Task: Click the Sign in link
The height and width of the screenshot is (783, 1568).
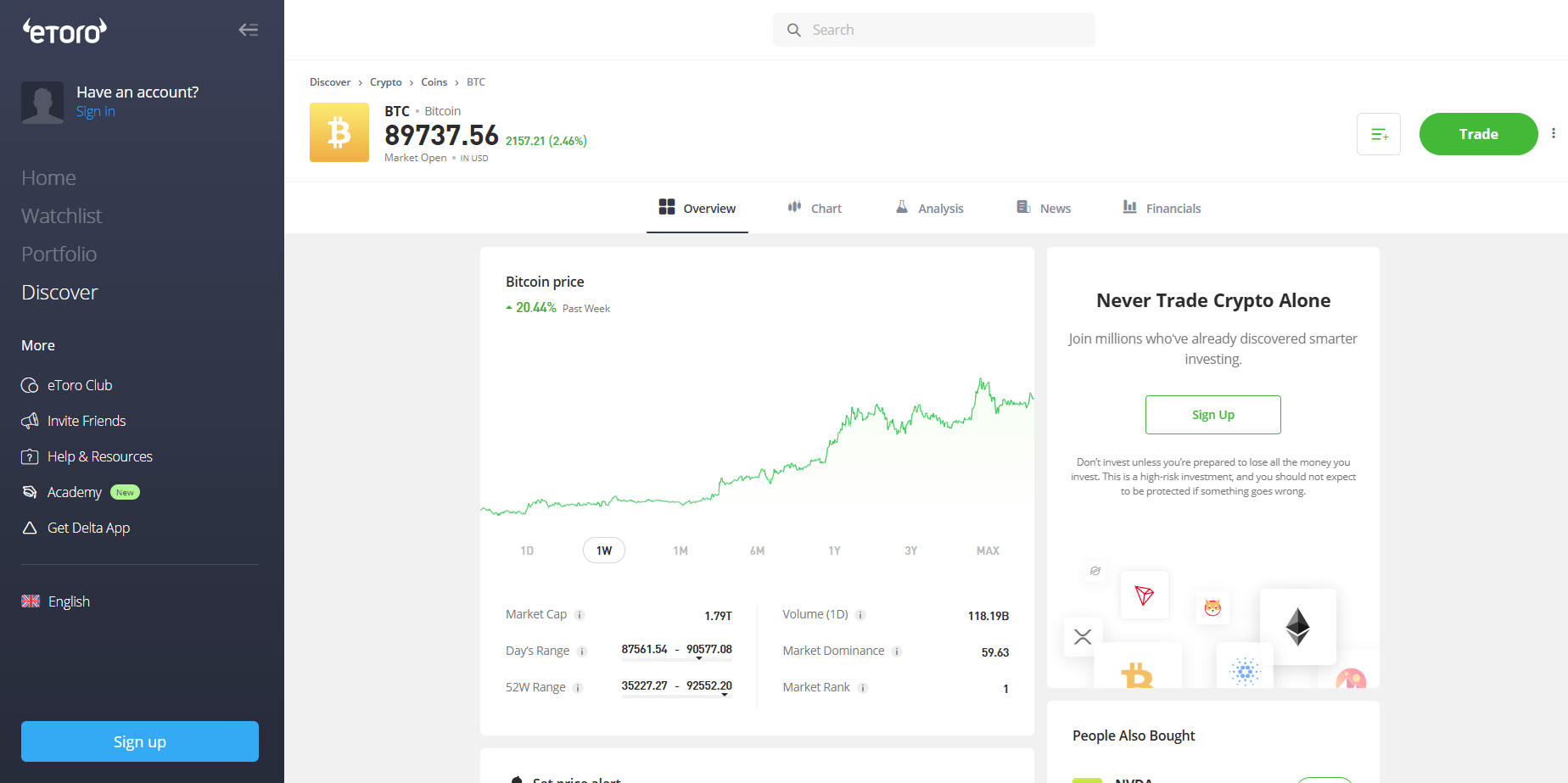Action: (96, 112)
